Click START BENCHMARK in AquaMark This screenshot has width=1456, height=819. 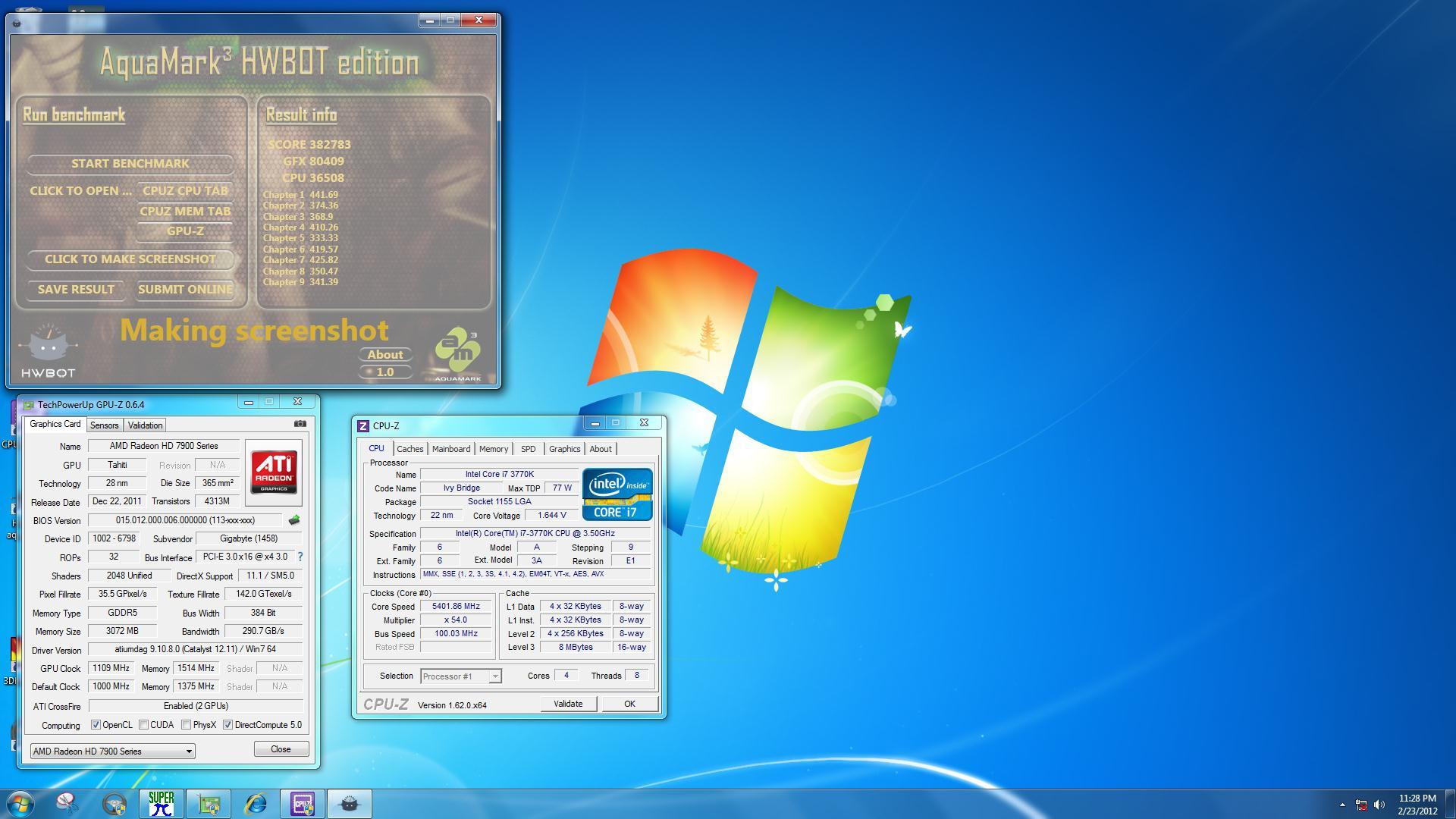130,164
